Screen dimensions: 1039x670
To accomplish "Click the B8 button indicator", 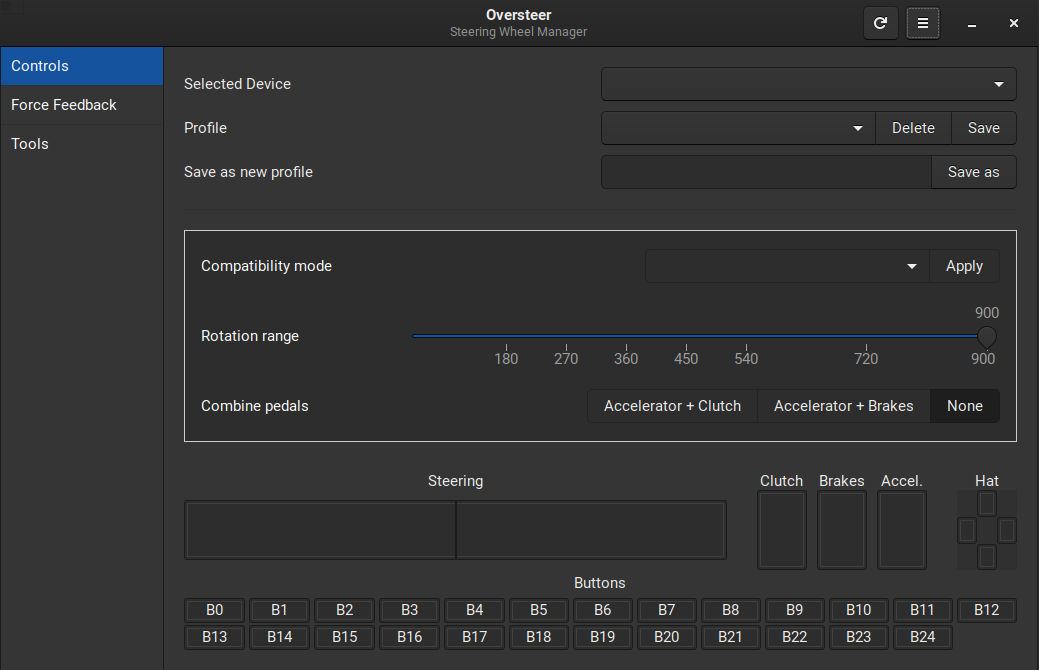I will point(730,610).
